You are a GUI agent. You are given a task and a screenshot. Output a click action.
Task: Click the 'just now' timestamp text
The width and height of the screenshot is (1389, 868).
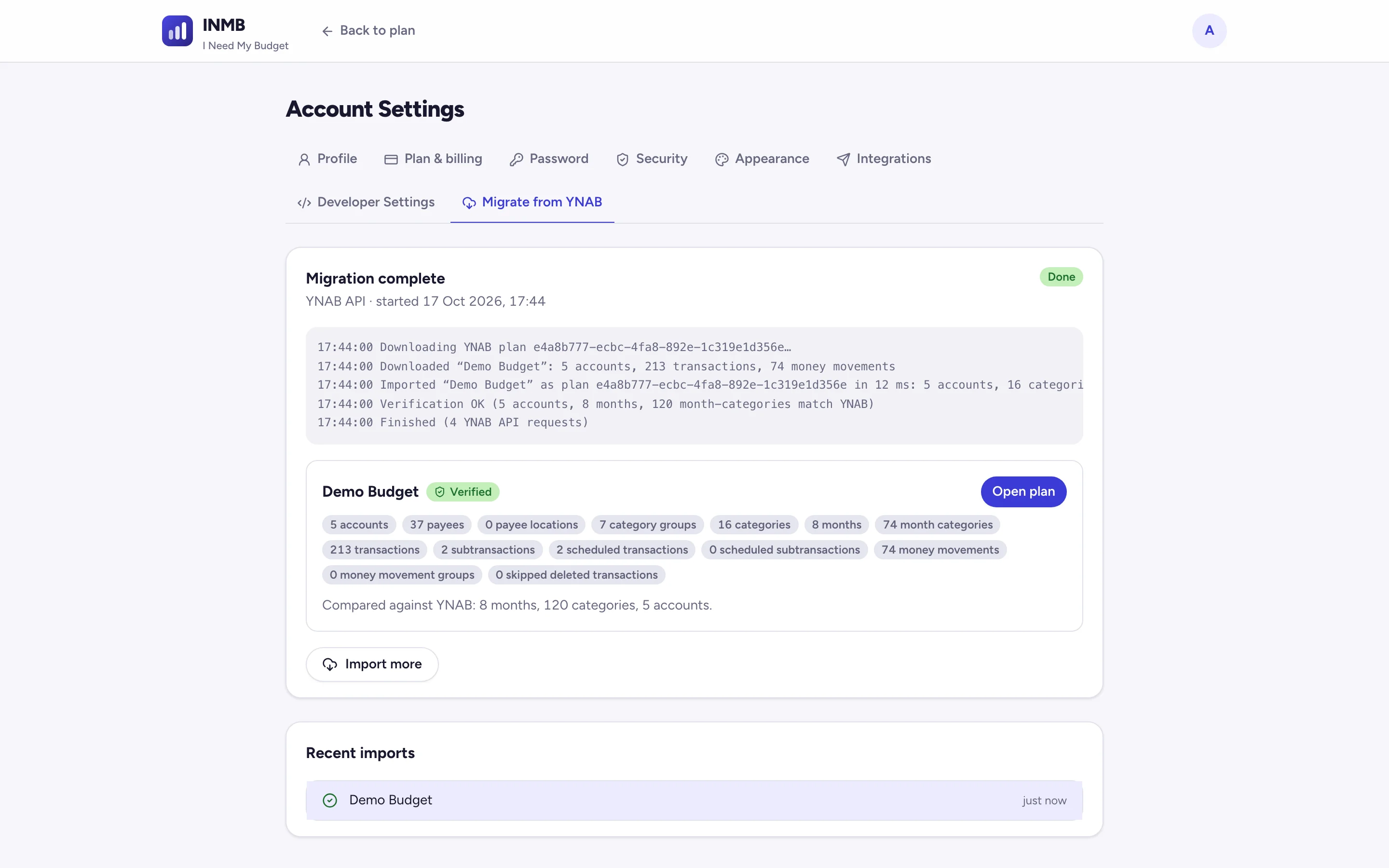1044,801
